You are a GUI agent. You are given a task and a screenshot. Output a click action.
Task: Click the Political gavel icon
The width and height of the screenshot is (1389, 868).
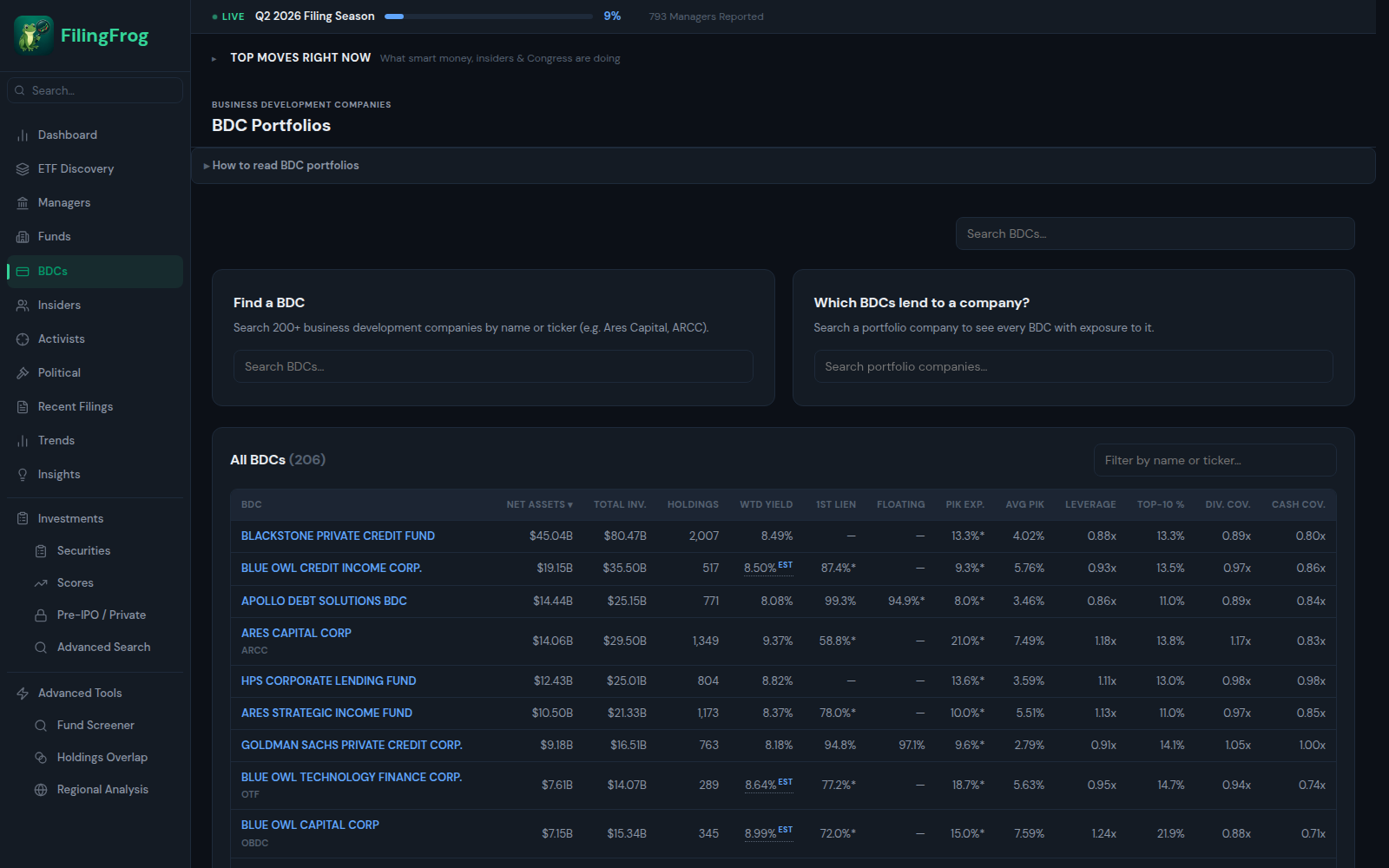click(23, 373)
